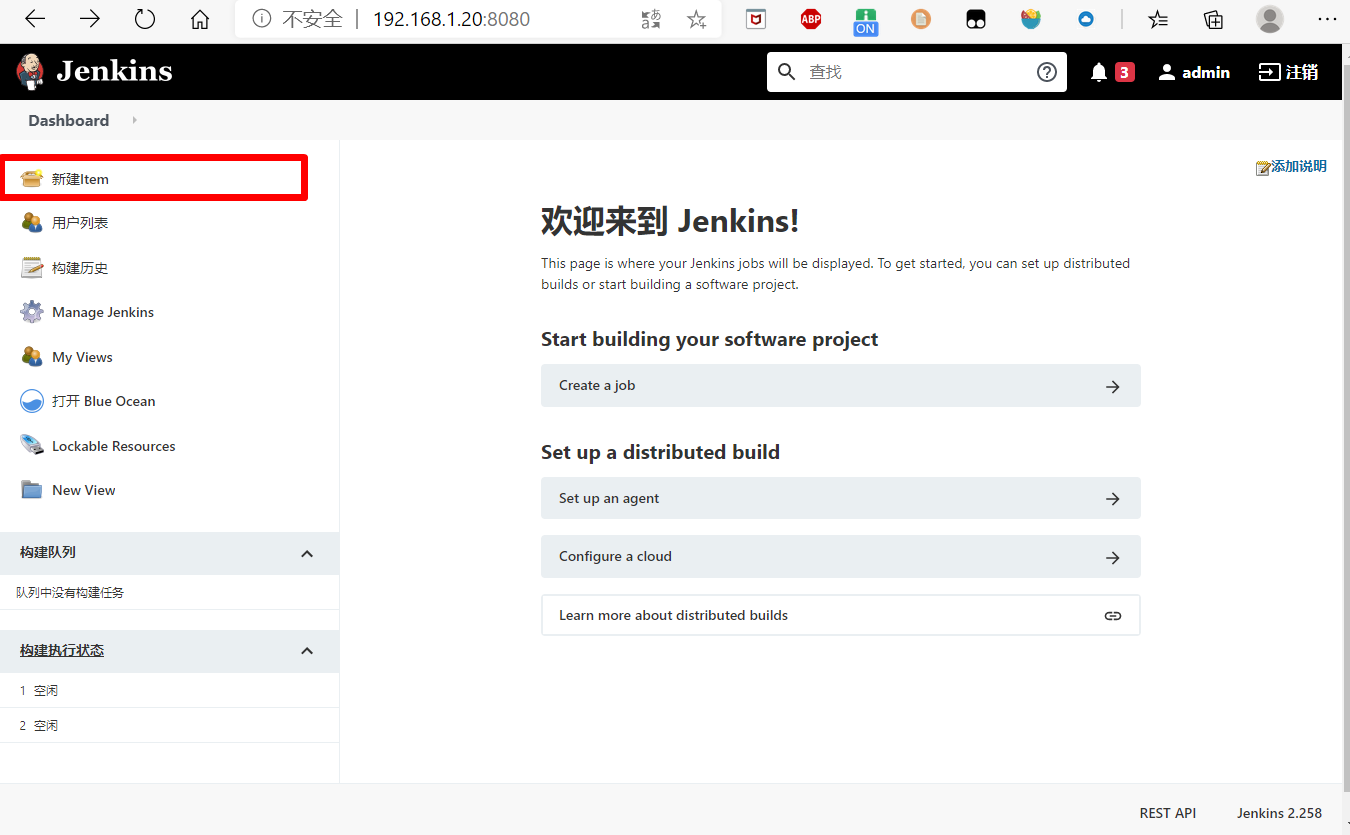
Task: Click the New View folder icon
Action: pos(32,490)
